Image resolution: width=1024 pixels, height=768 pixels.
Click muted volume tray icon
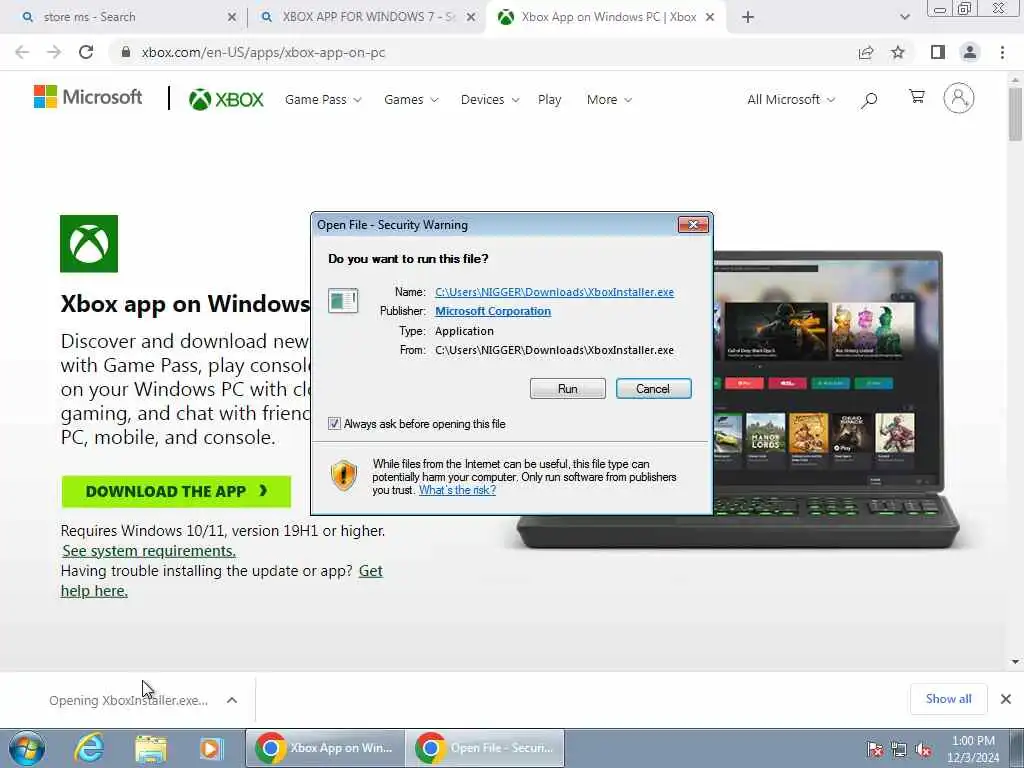(x=923, y=749)
